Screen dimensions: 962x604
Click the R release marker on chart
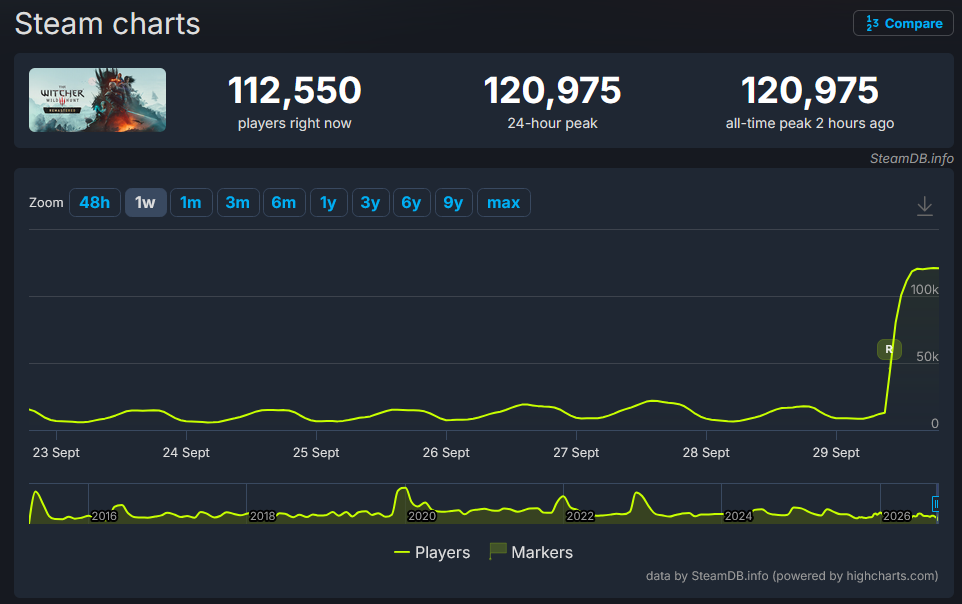coord(889,349)
